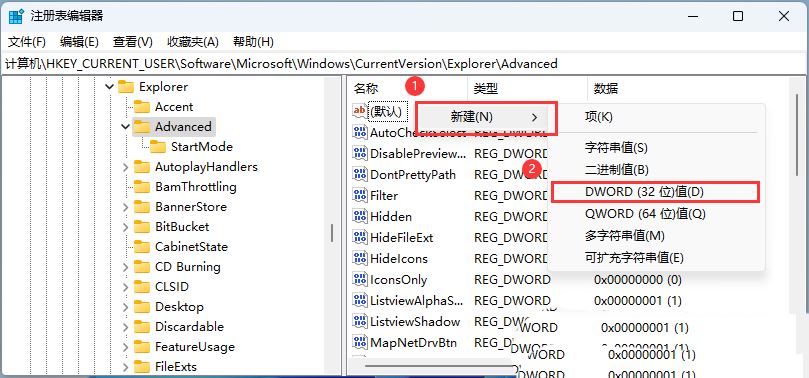This screenshot has height=378, width=809.
Task: Click the registry path address bar
Action: (404, 64)
